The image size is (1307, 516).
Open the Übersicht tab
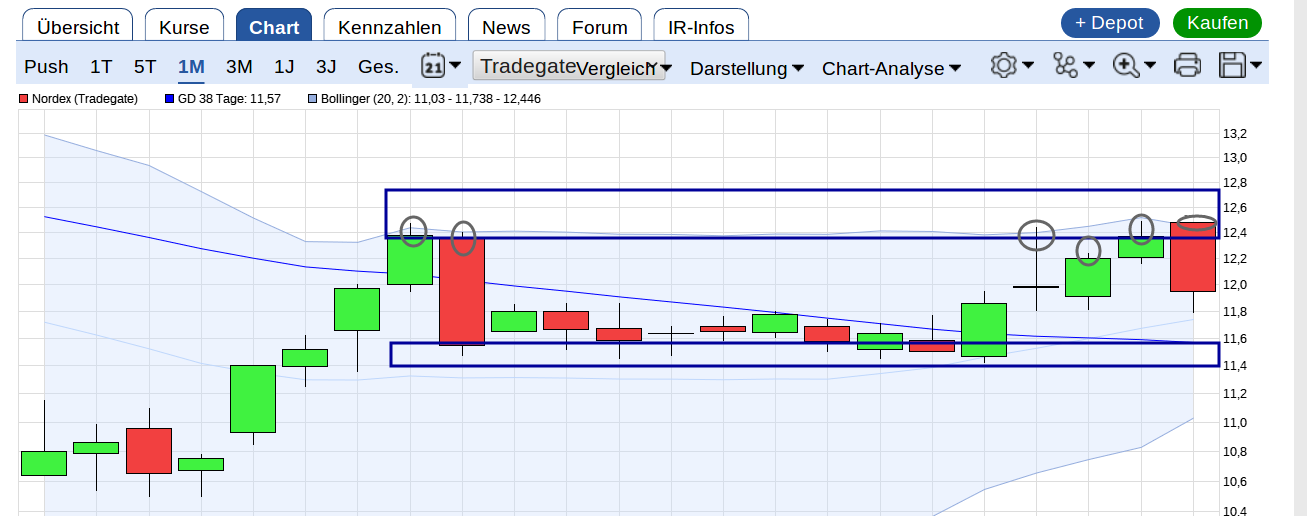[78, 26]
